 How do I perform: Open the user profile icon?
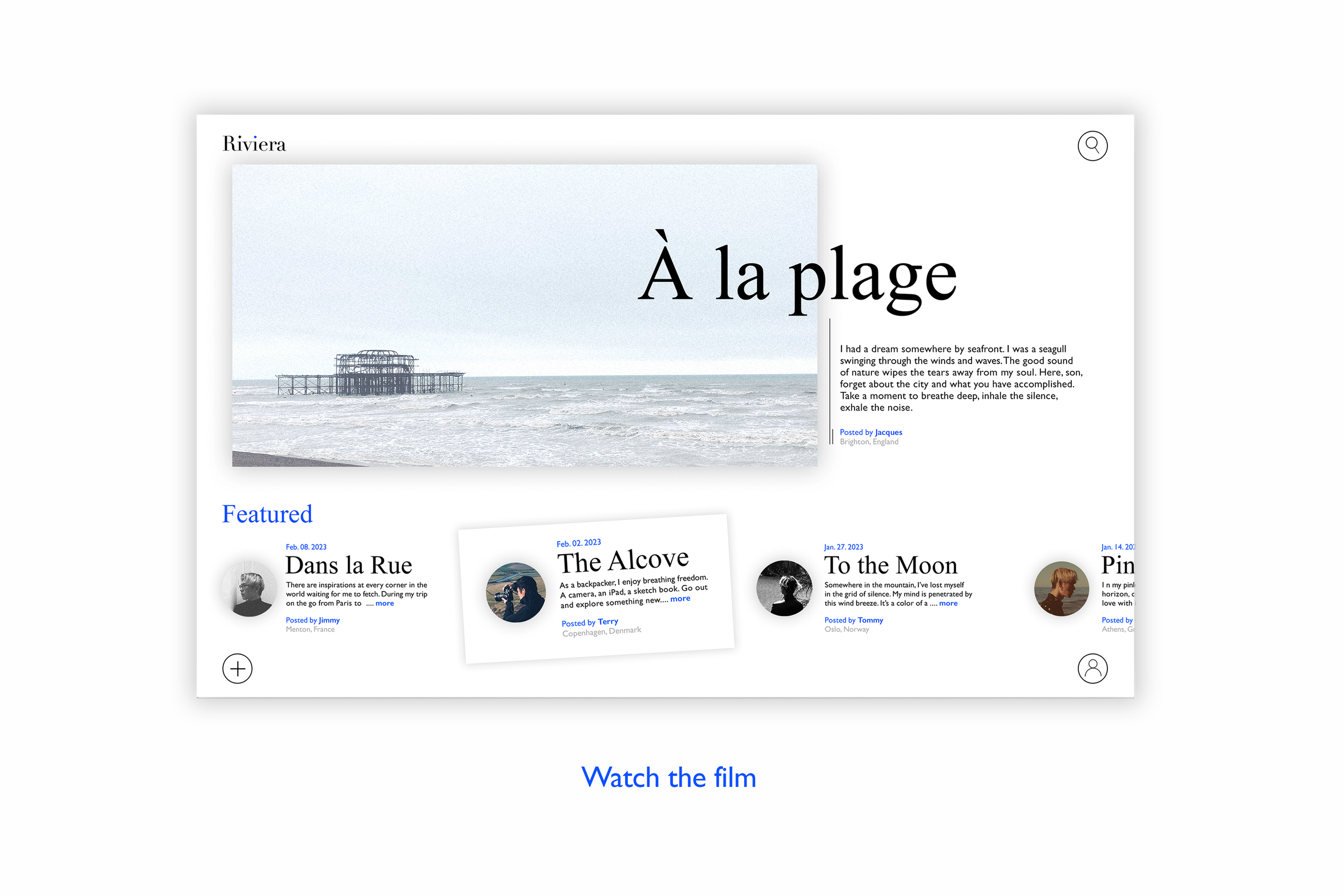[x=1092, y=668]
